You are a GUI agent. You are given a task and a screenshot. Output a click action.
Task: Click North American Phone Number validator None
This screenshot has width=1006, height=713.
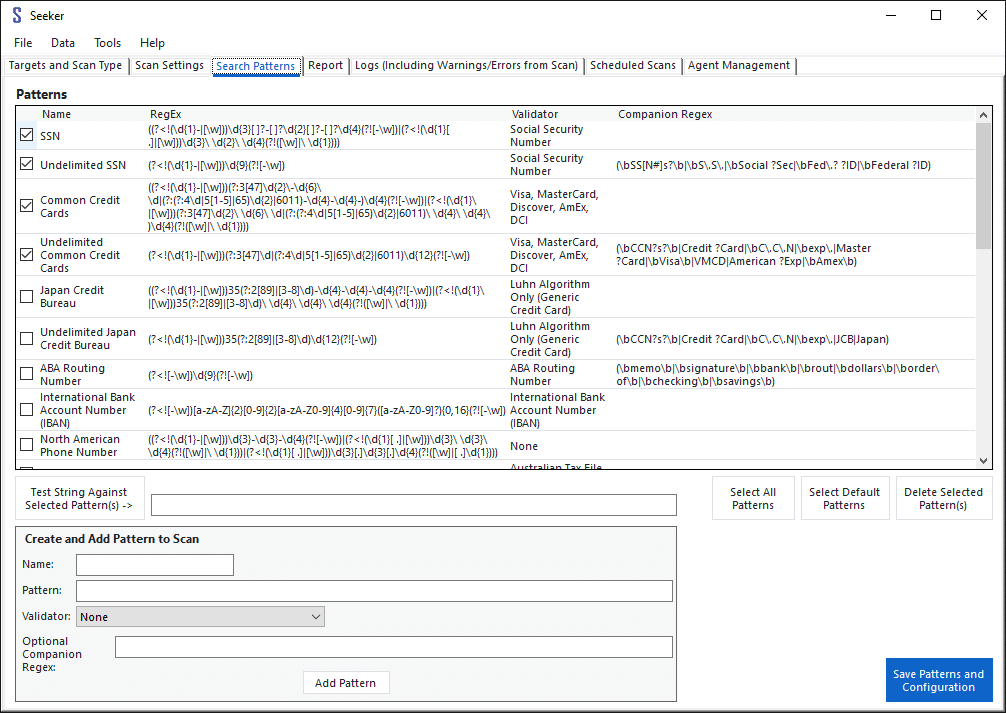(x=524, y=446)
